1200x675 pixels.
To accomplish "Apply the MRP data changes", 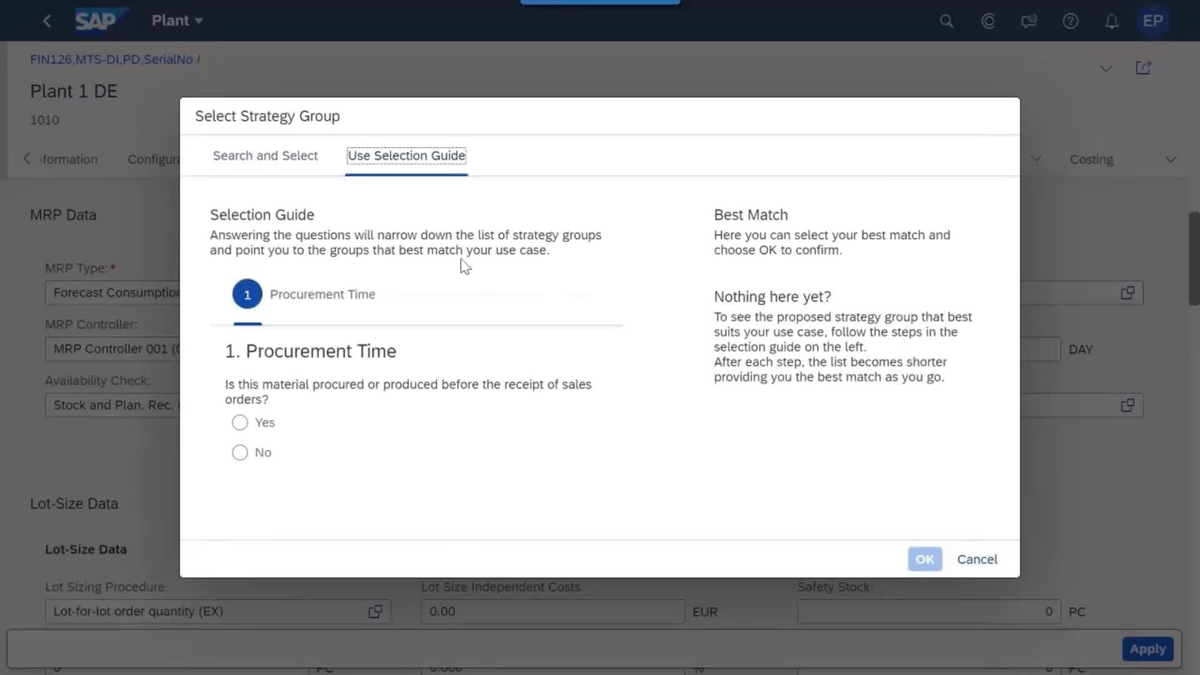I will [1147, 648].
